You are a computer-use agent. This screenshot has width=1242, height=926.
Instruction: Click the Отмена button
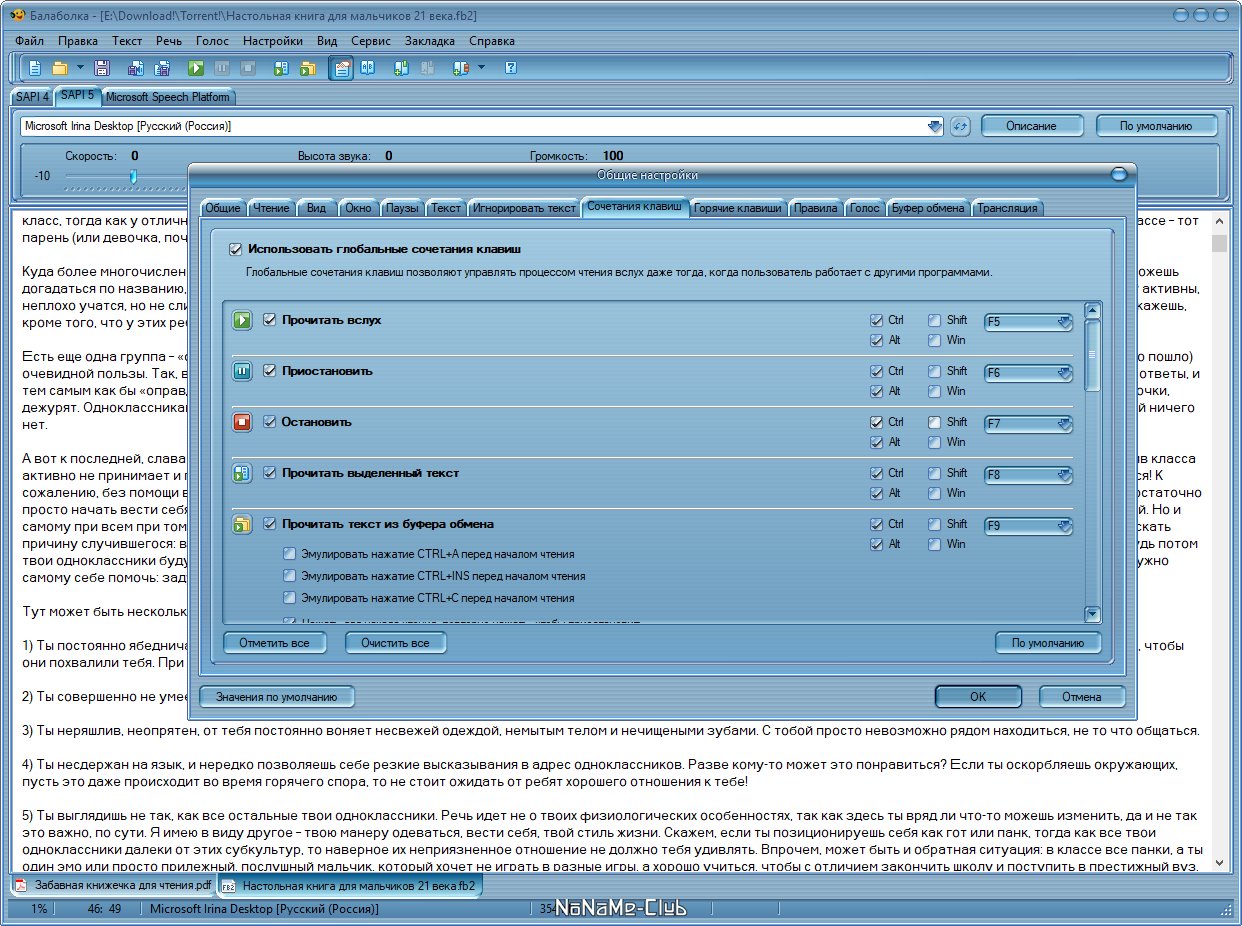[1082, 697]
